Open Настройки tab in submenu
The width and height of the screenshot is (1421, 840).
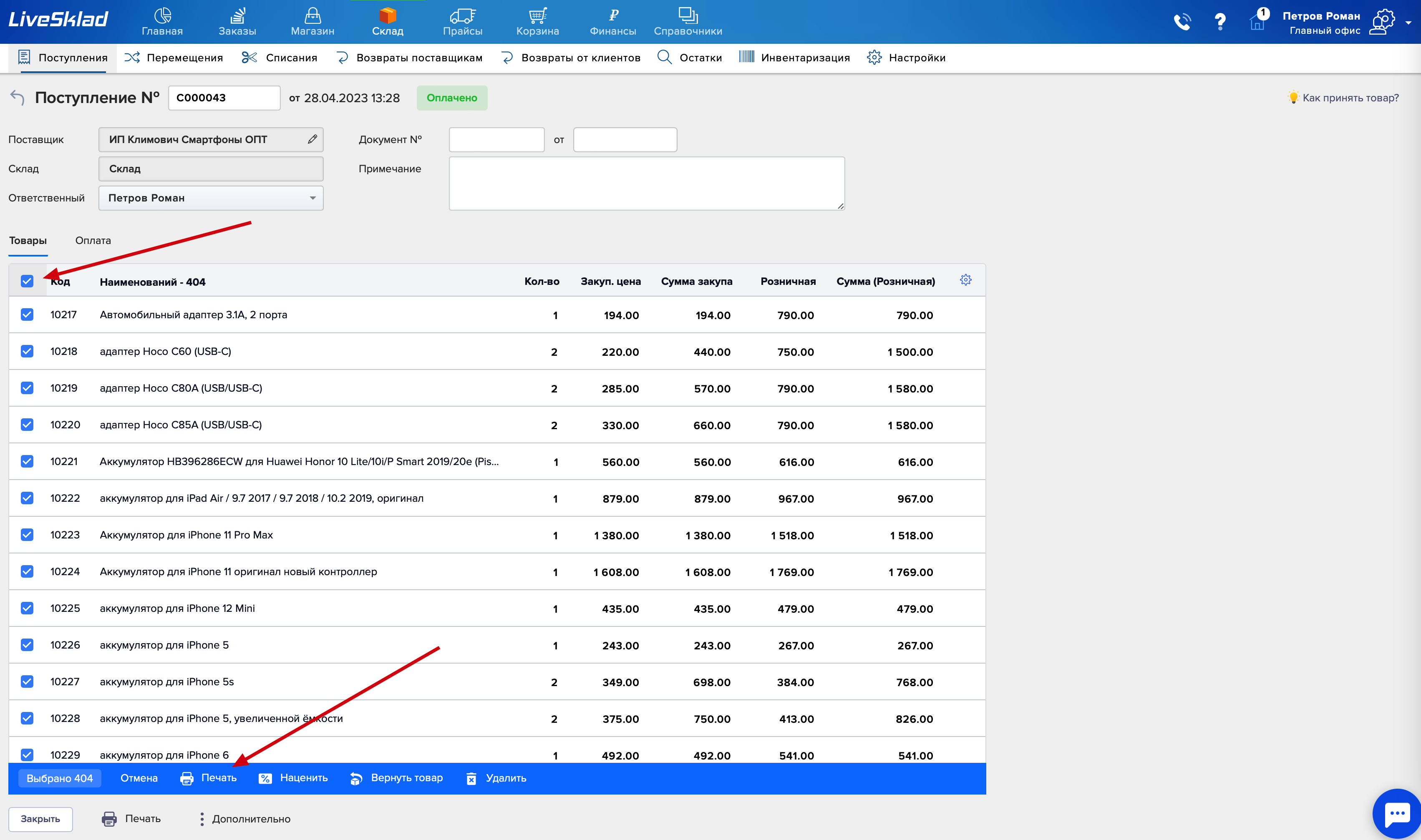coord(906,58)
